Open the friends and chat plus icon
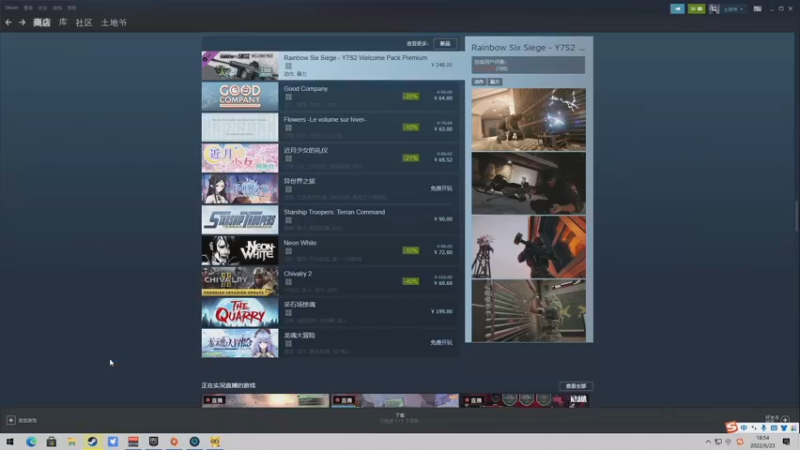The image size is (800, 450). pyautogui.click(x=785, y=419)
